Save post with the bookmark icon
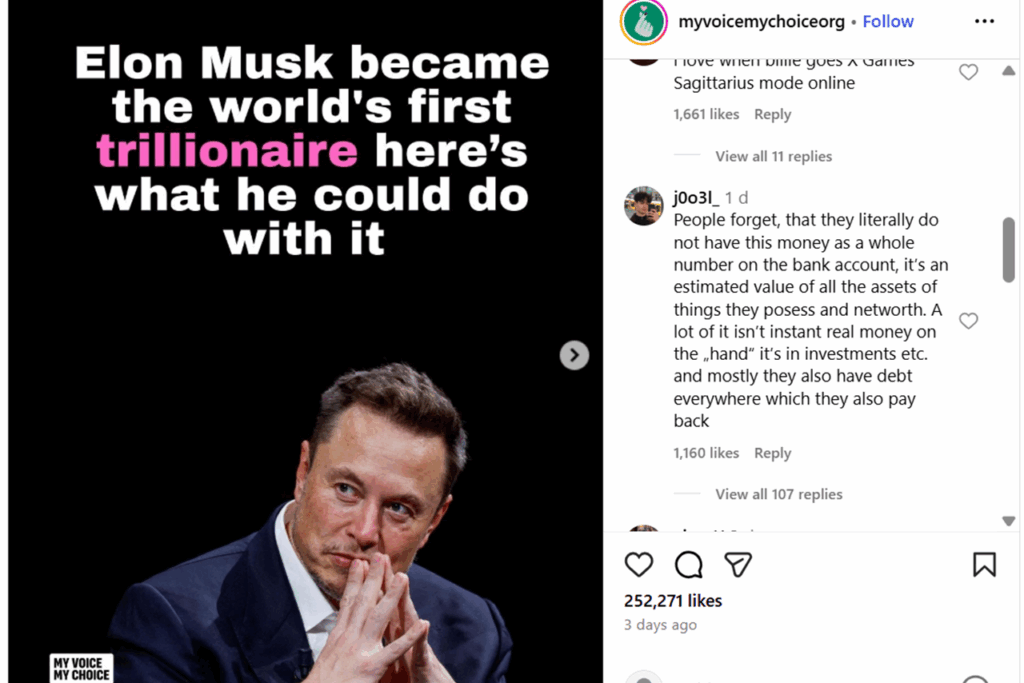The width and height of the screenshot is (1024, 683). pos(984,565)
